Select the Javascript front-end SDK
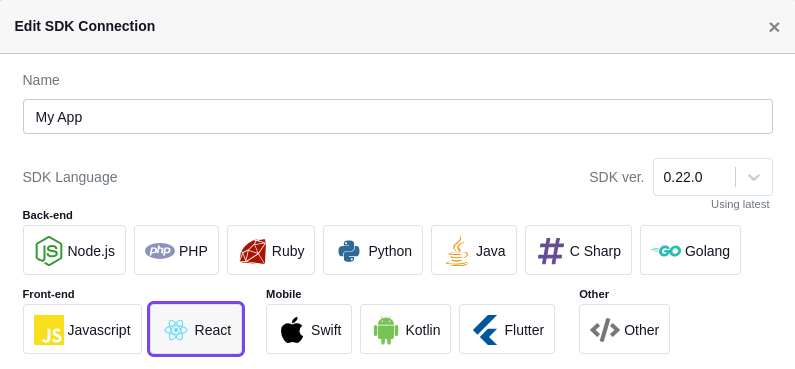Image resolution: width=795 pixels, height=369 pixels. [83, 329]
